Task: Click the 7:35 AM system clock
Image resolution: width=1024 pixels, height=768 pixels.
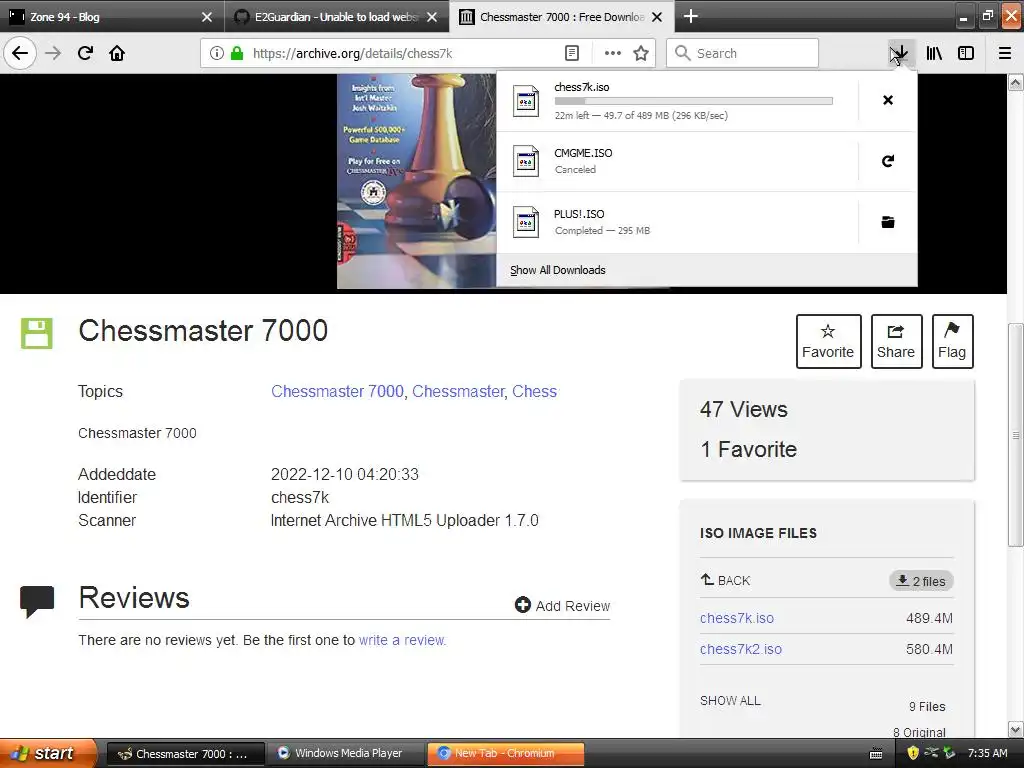Action: pyautogui.click(x=987, y=753)
